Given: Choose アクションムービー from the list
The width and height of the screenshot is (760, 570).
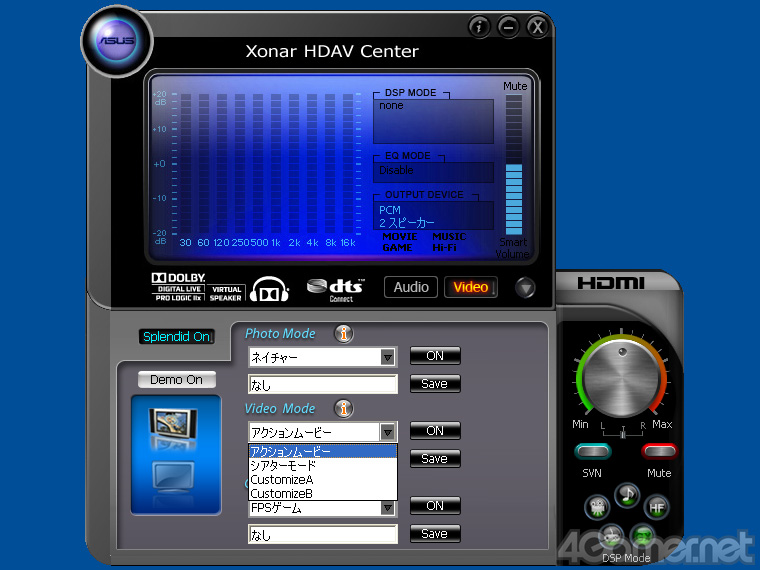Looking at the screenshot, I should (323, 451).
